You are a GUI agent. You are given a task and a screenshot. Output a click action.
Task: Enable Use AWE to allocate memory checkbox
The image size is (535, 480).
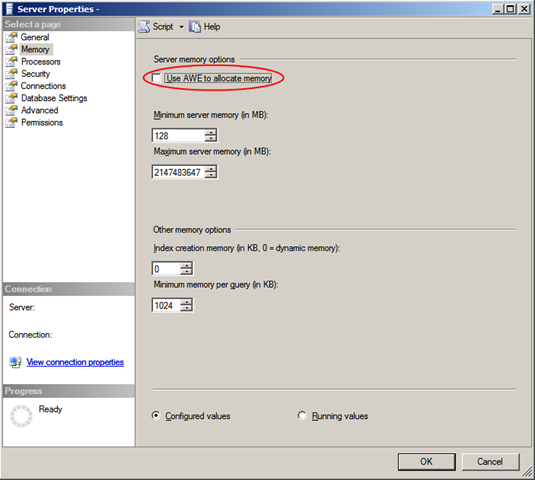(x=156, y=78)
